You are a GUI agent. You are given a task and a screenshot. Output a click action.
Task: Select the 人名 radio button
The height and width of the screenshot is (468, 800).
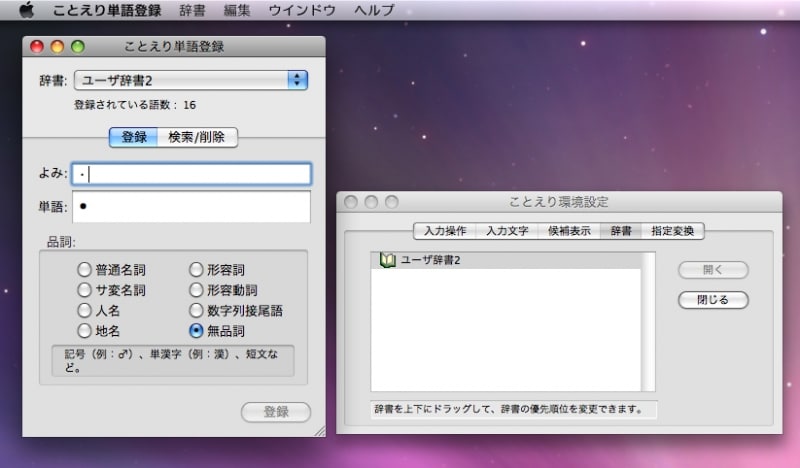pyautogui.click(x=84, y=310)
